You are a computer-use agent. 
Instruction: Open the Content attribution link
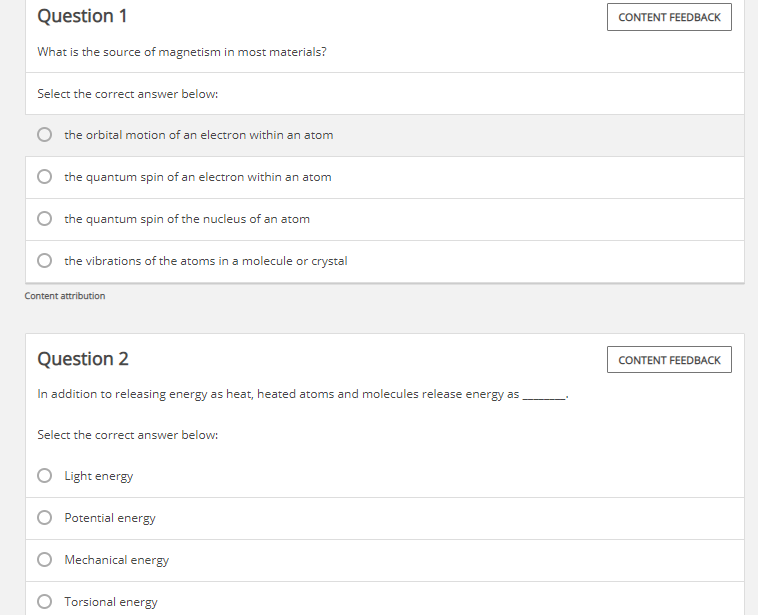point(65,296)
